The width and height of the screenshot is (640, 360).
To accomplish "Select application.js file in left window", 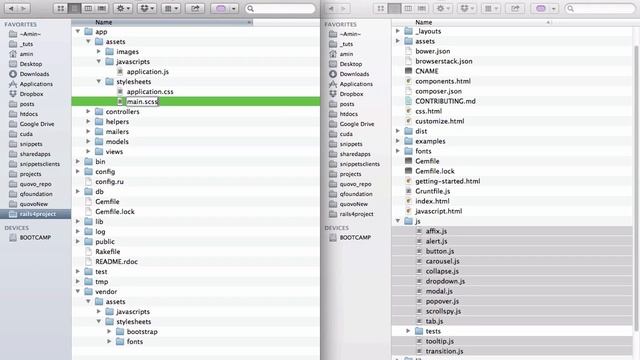I will (x=147, y=71).
